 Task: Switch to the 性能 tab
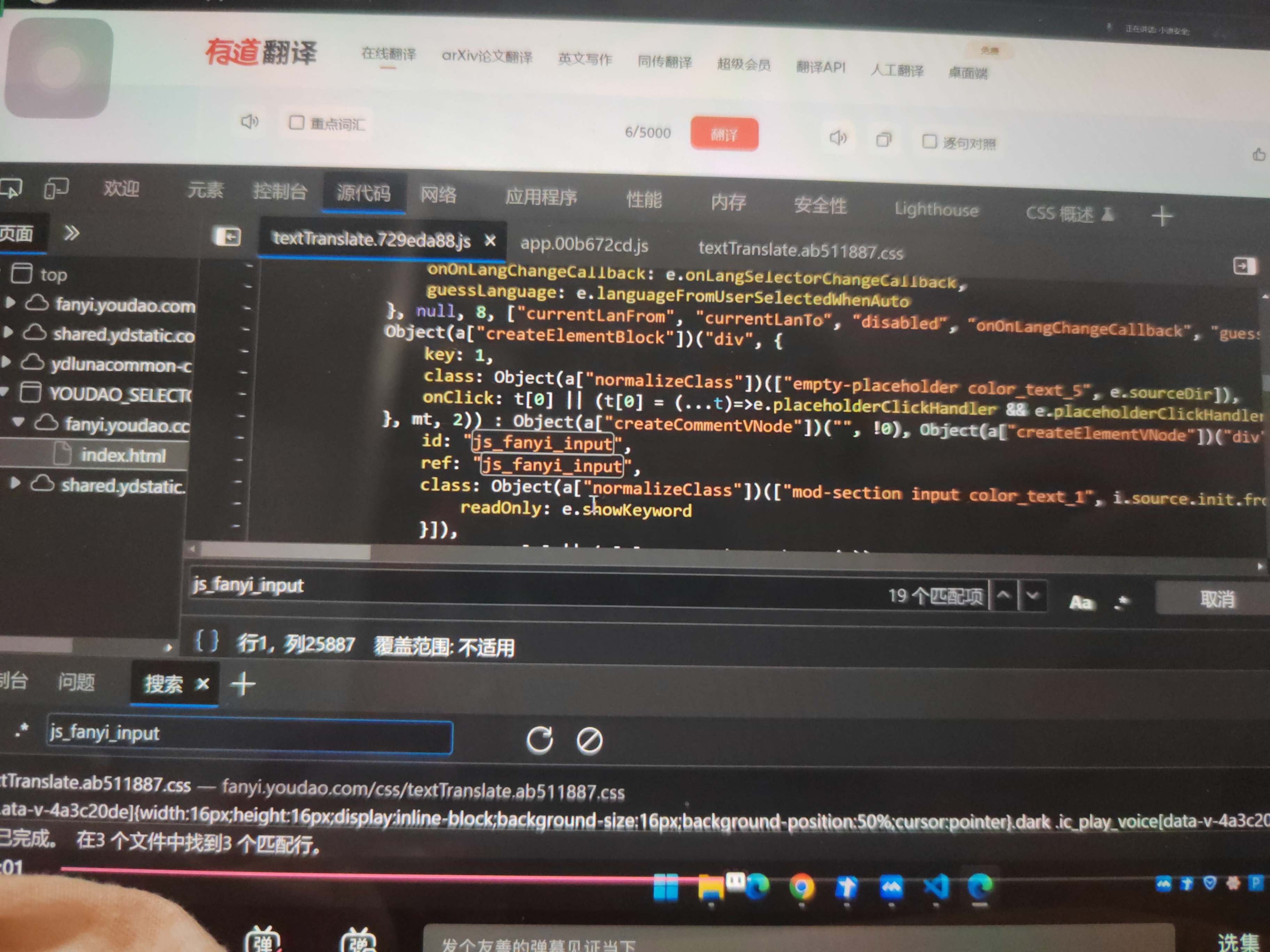tap(644, 200)
